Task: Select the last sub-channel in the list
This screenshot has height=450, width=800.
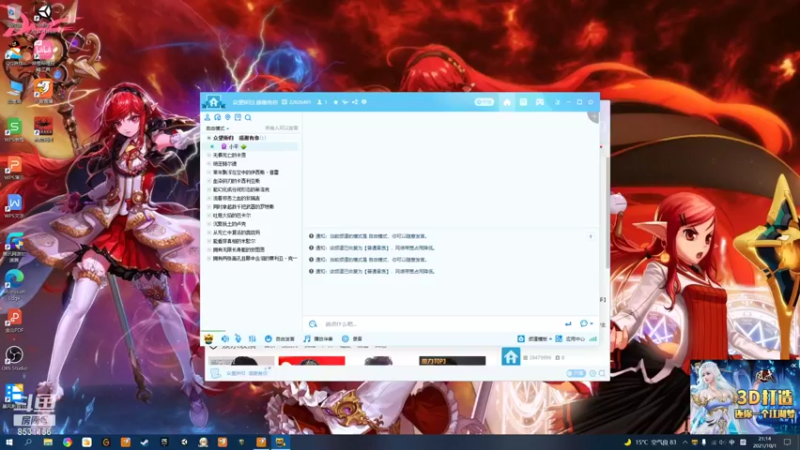Action: point(255,258)
